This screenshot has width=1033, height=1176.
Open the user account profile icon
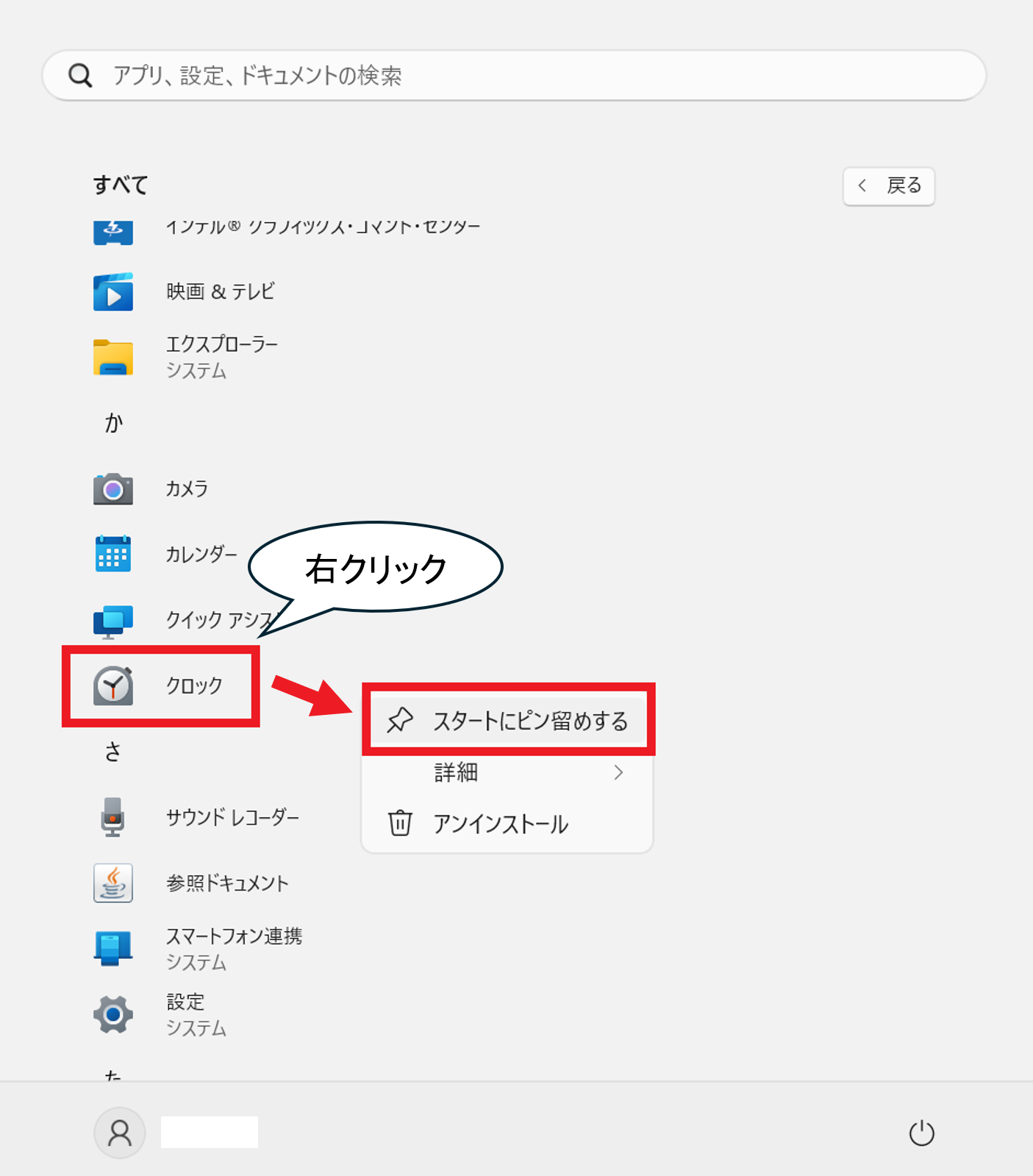[x=120, y=1133]
